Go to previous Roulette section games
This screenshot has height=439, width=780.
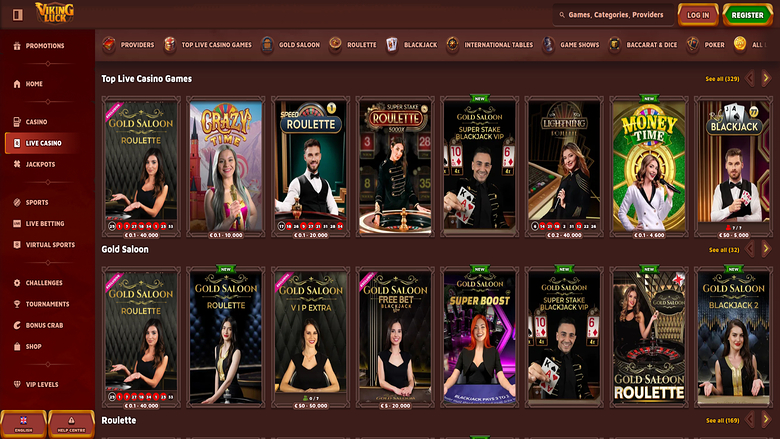(750, 420)
